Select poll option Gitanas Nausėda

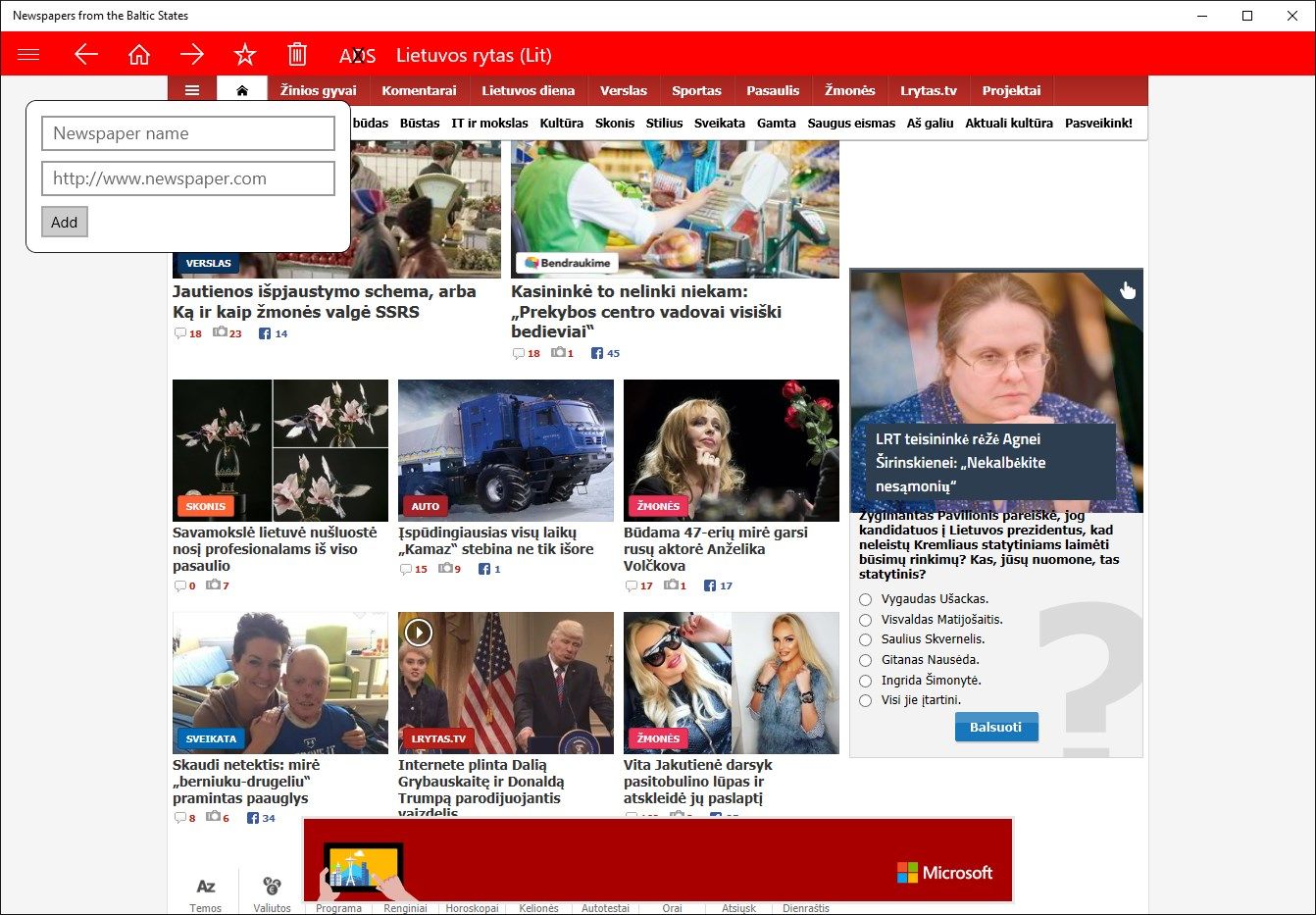coord(865,660)
